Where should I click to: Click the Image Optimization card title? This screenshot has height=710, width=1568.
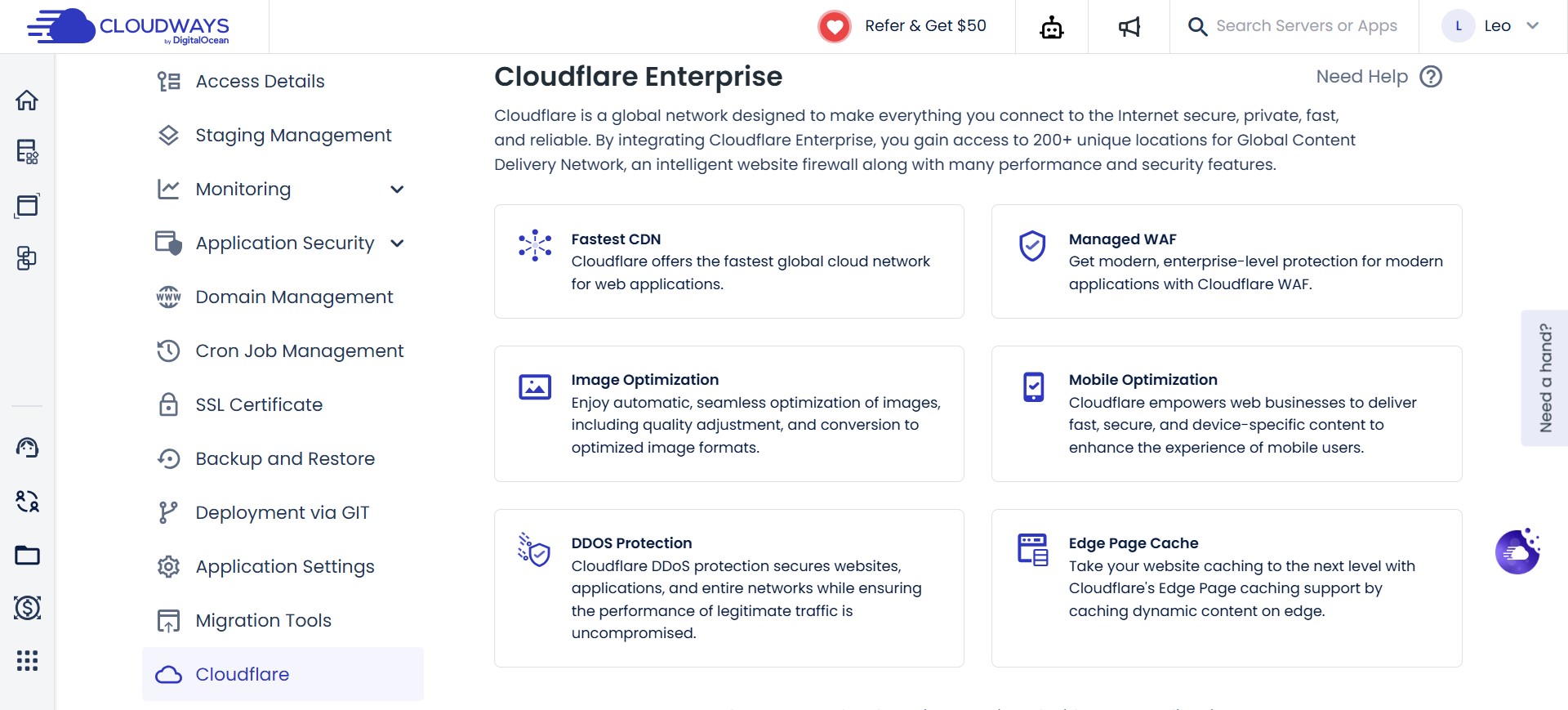644,380
